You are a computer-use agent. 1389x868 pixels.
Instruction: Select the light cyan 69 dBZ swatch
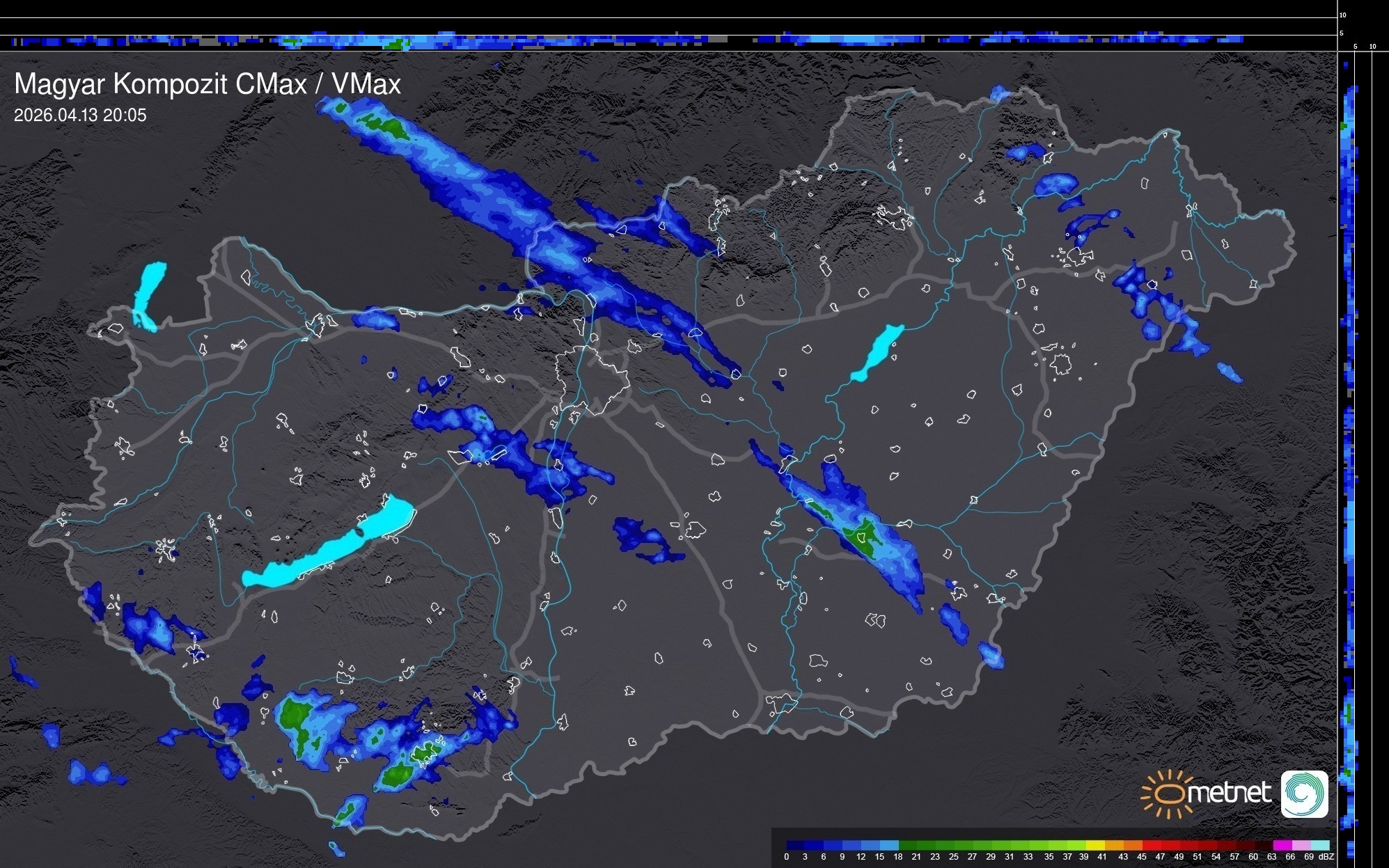[x=1320, y=845]
